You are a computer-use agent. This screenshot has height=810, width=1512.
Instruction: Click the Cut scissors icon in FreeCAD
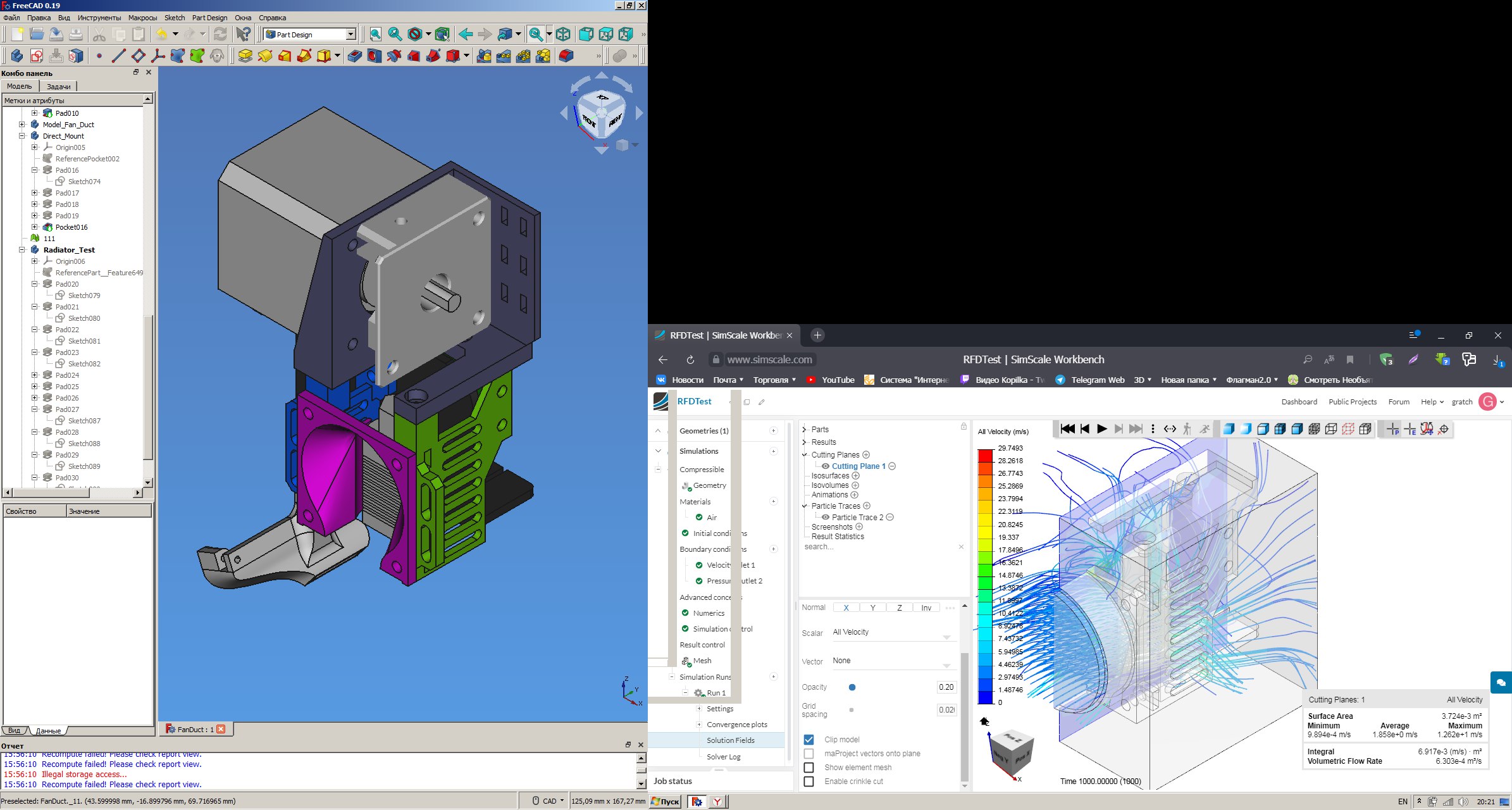(99, 34)
